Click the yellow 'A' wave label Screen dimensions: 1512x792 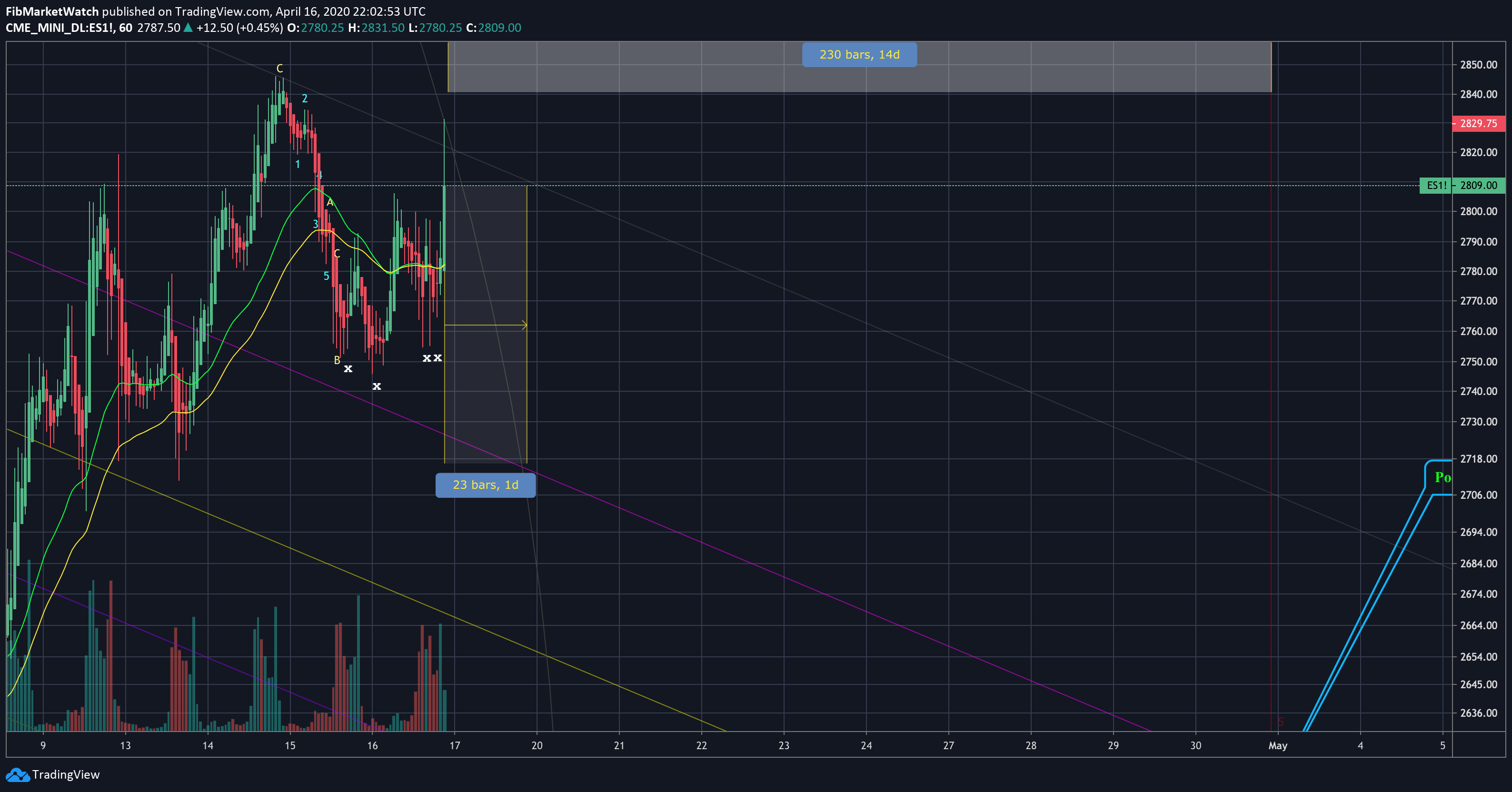pyautogui.click(x=330, y=202)
